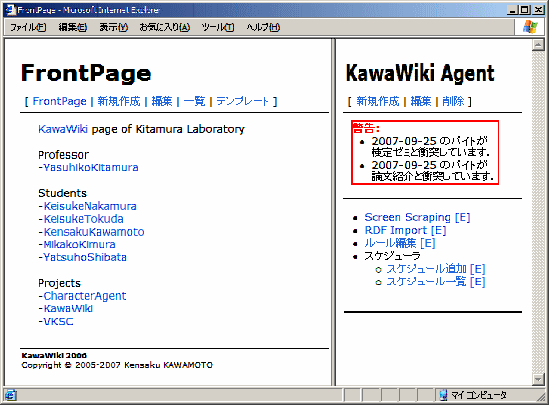The width and height of the screenshot is (549, 405).
Task: Click the My Computer zone icon
Action: tap(443, 395)
